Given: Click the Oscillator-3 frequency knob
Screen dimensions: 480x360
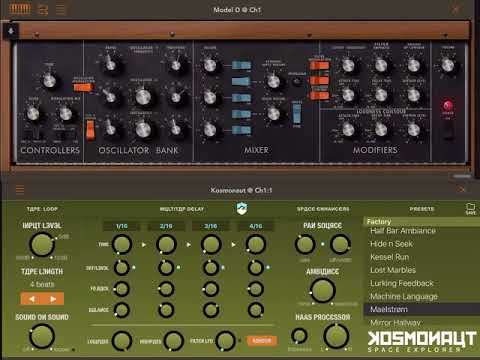Looking at the screenshot, I should click(x=143, y=129).
